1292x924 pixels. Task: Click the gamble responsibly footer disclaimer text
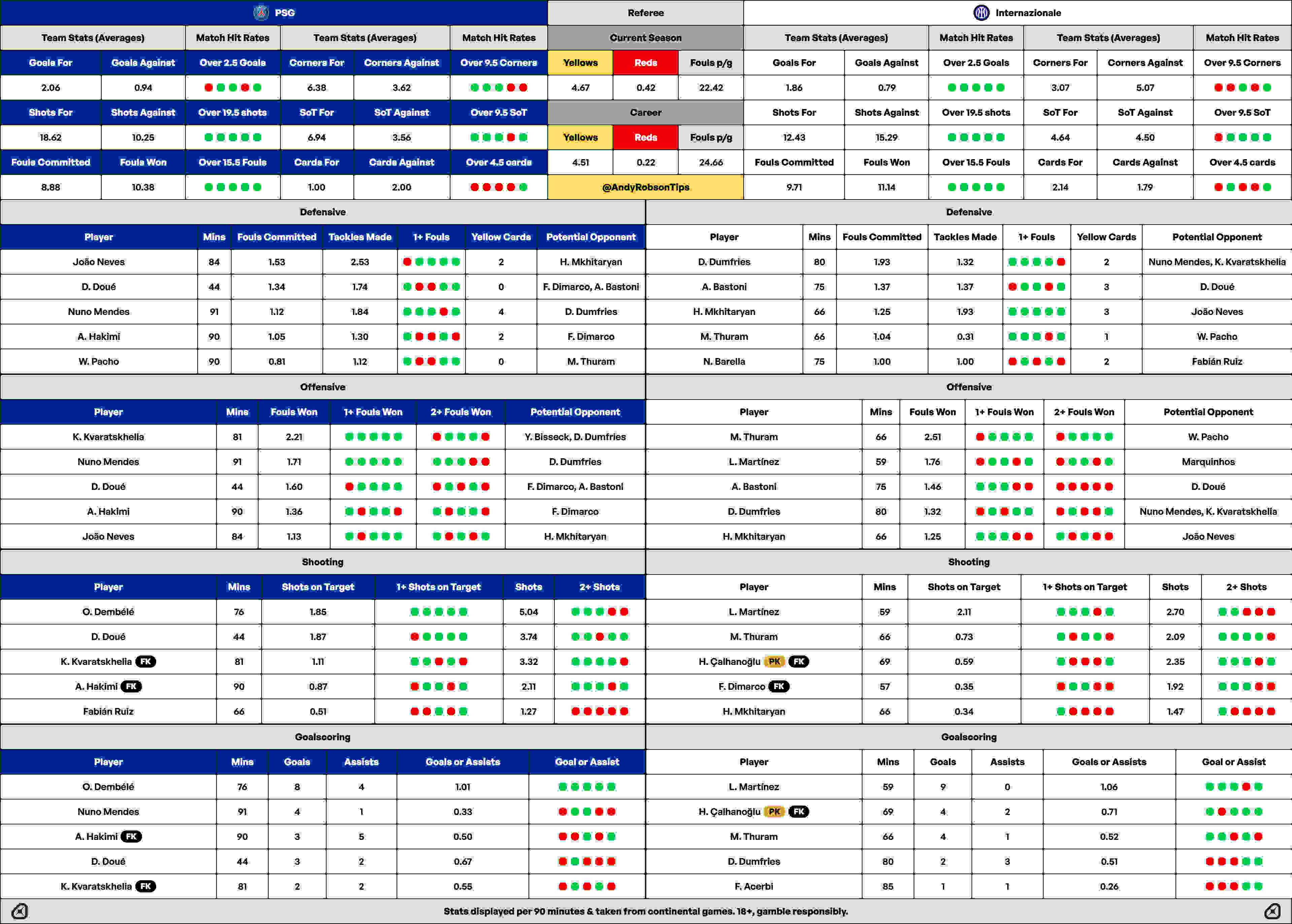click(645, 912)
